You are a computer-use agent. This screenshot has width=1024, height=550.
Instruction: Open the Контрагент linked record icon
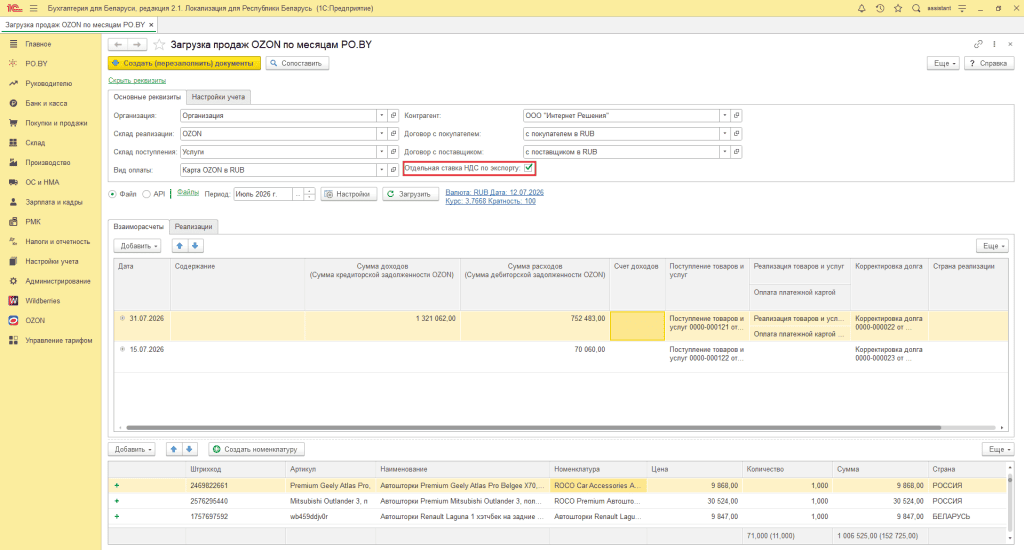[736, 116]
